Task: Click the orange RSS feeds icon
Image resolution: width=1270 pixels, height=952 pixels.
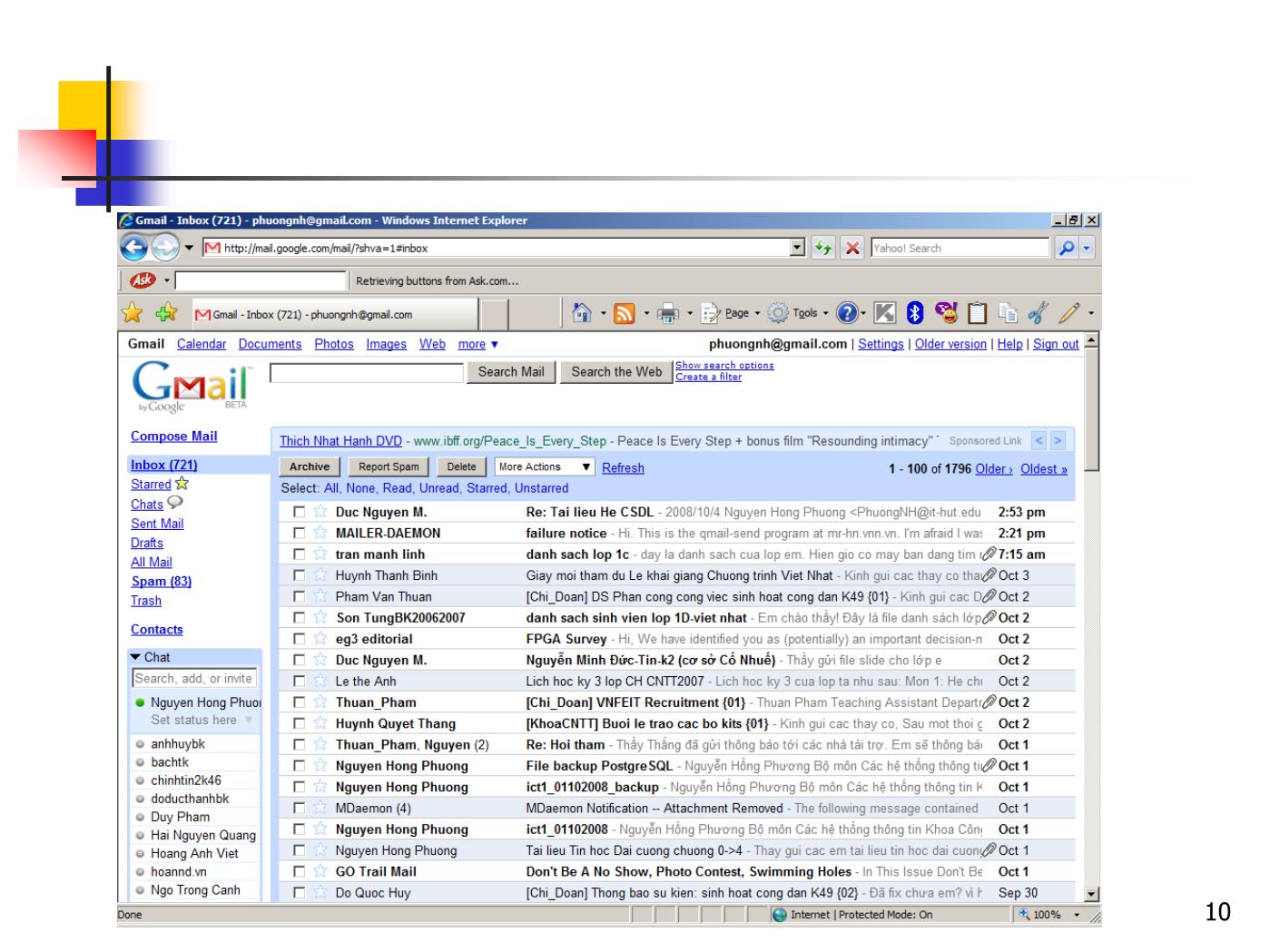Action: point(625,313)
